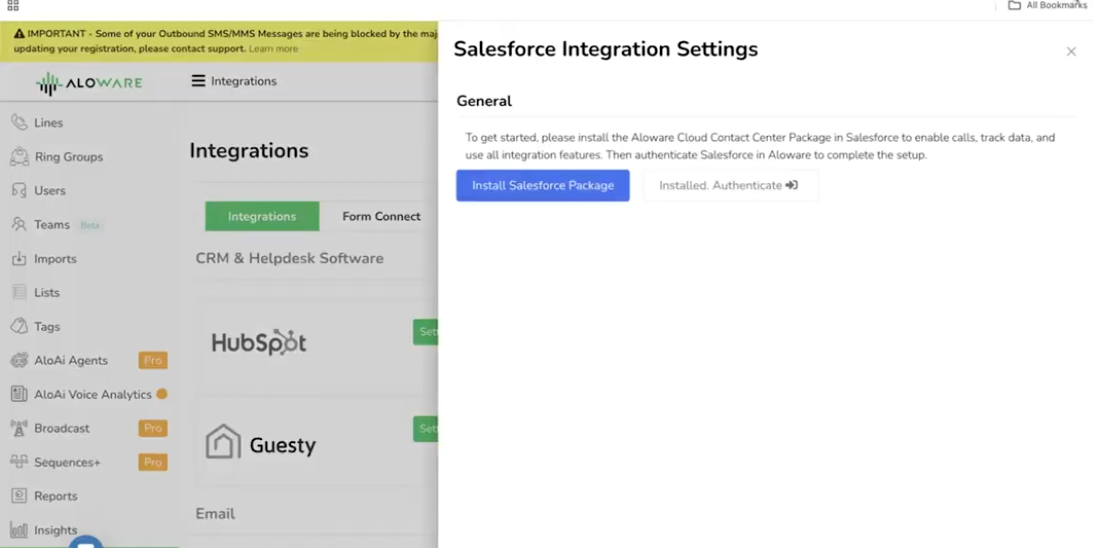
Task: Click the Lists icon in sidebar
Action: (19, 292)
